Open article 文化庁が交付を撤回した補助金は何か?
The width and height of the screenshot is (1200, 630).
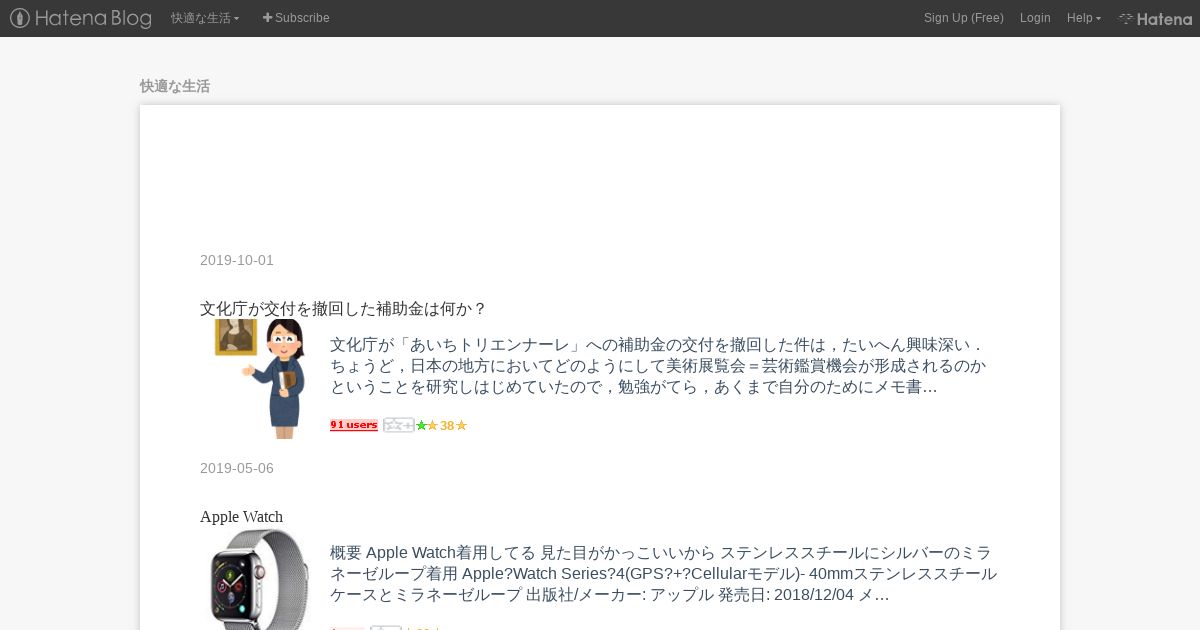pyautogui.click(x=343, y=308)
